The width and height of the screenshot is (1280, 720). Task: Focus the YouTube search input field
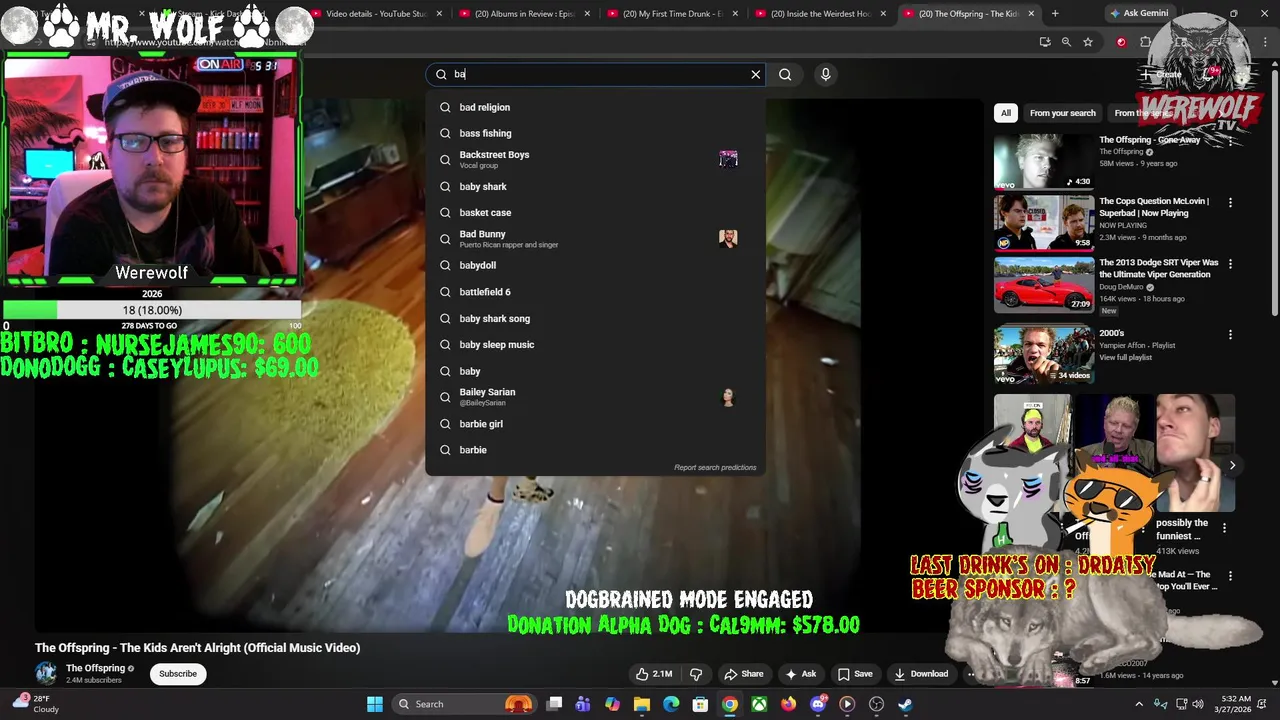click(x=597, y=74)
